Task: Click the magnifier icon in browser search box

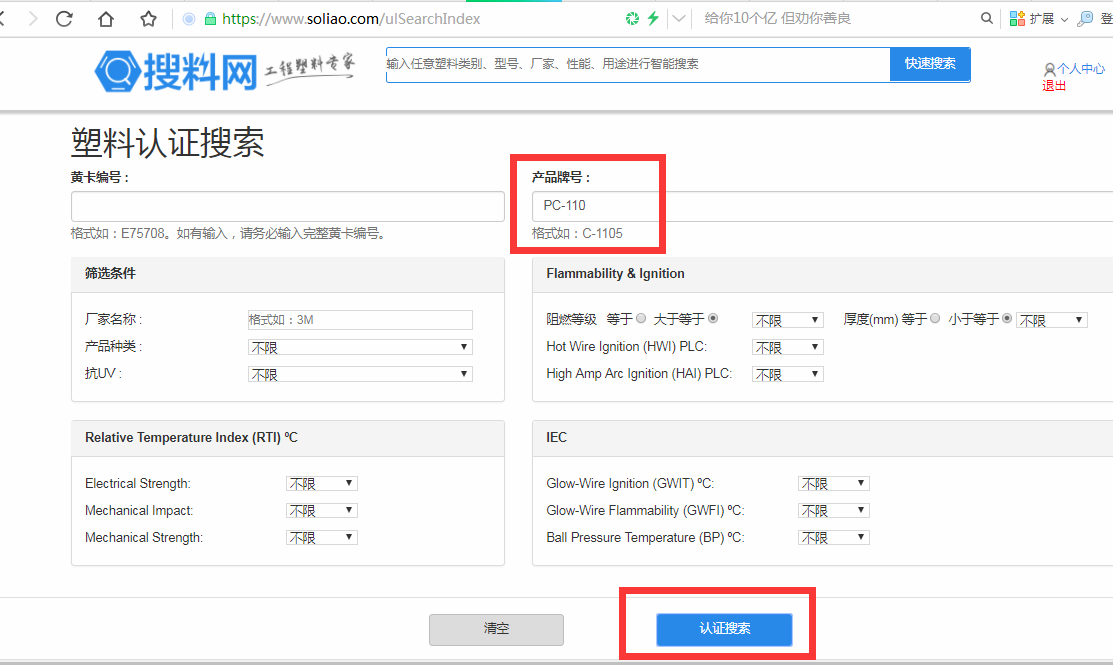Action: 987,18
